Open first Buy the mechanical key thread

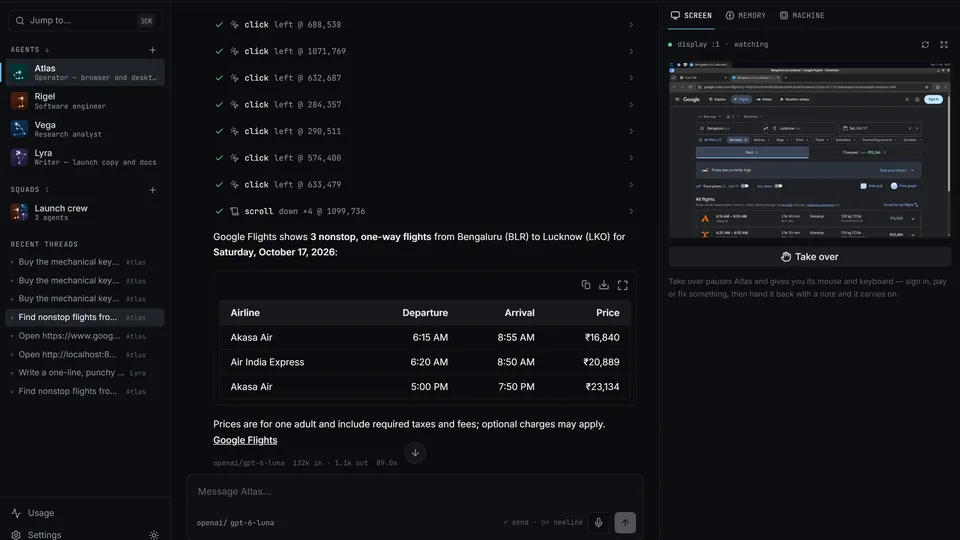(x=84, y=261)
